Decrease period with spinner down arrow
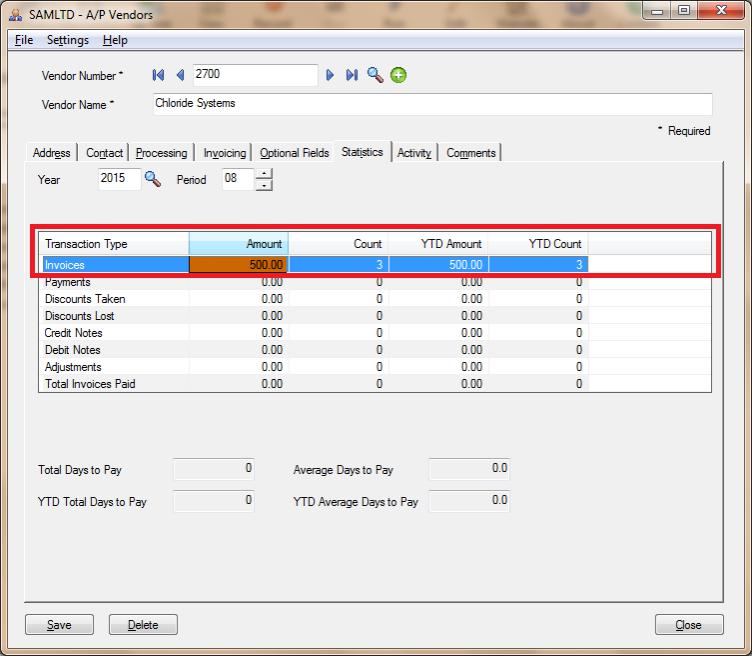The height and width of the screenshot is (656, 753). pyautogui.click(x=264, y=185)
